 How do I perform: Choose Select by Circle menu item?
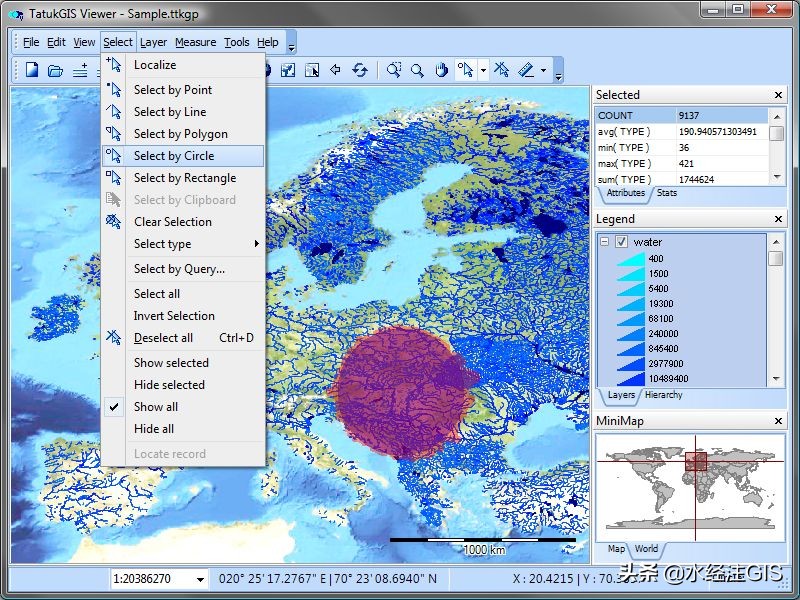(174, 156)
